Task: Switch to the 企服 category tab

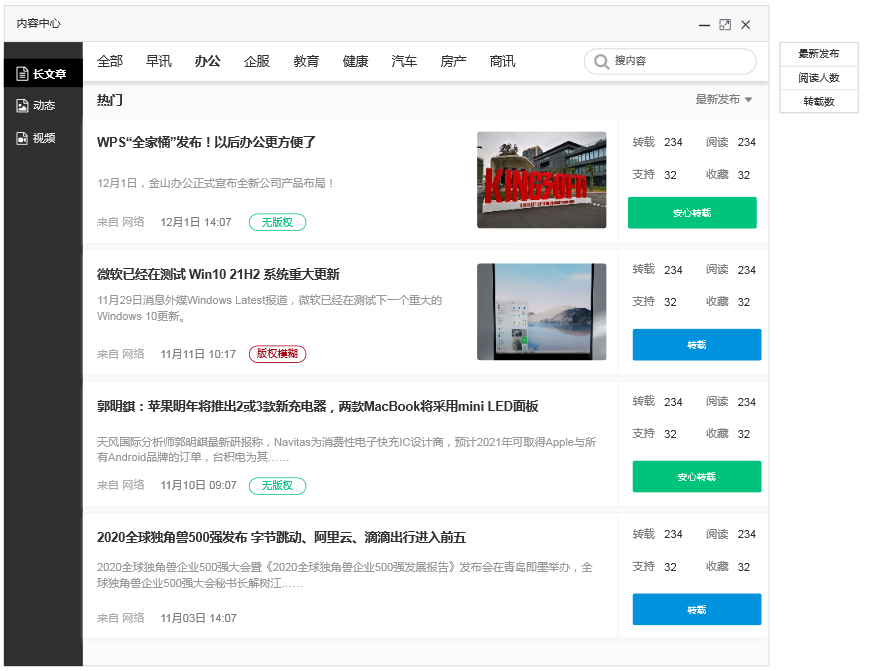Action: click(257, 61)
